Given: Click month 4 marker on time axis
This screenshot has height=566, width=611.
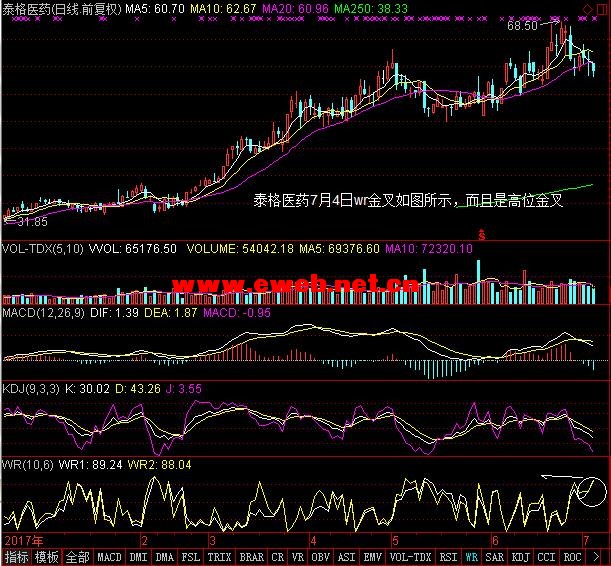Looking at the screenshot, I should point(313,541).
